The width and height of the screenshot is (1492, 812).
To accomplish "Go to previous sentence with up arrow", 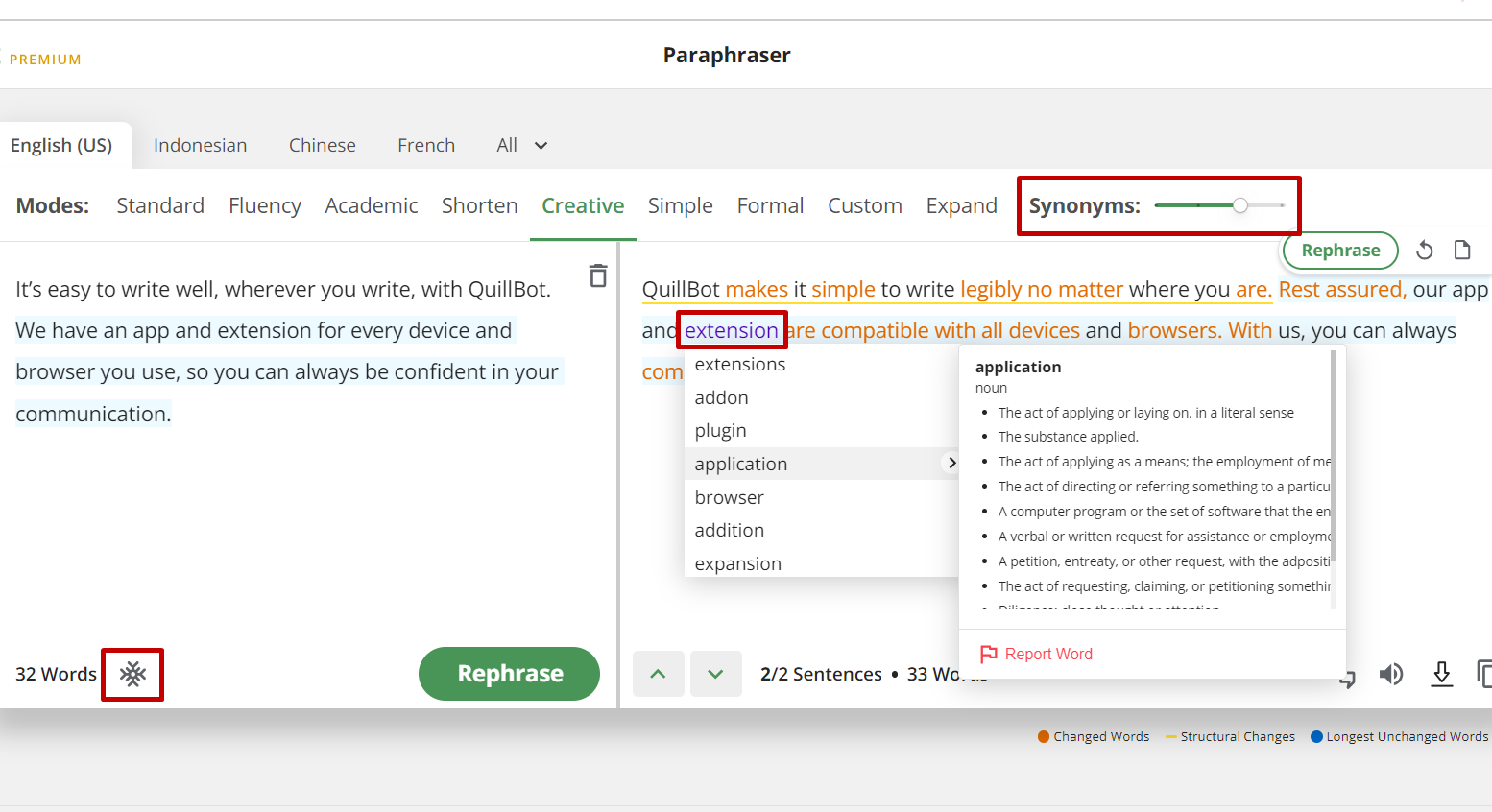I will click(x=658, y=674).
